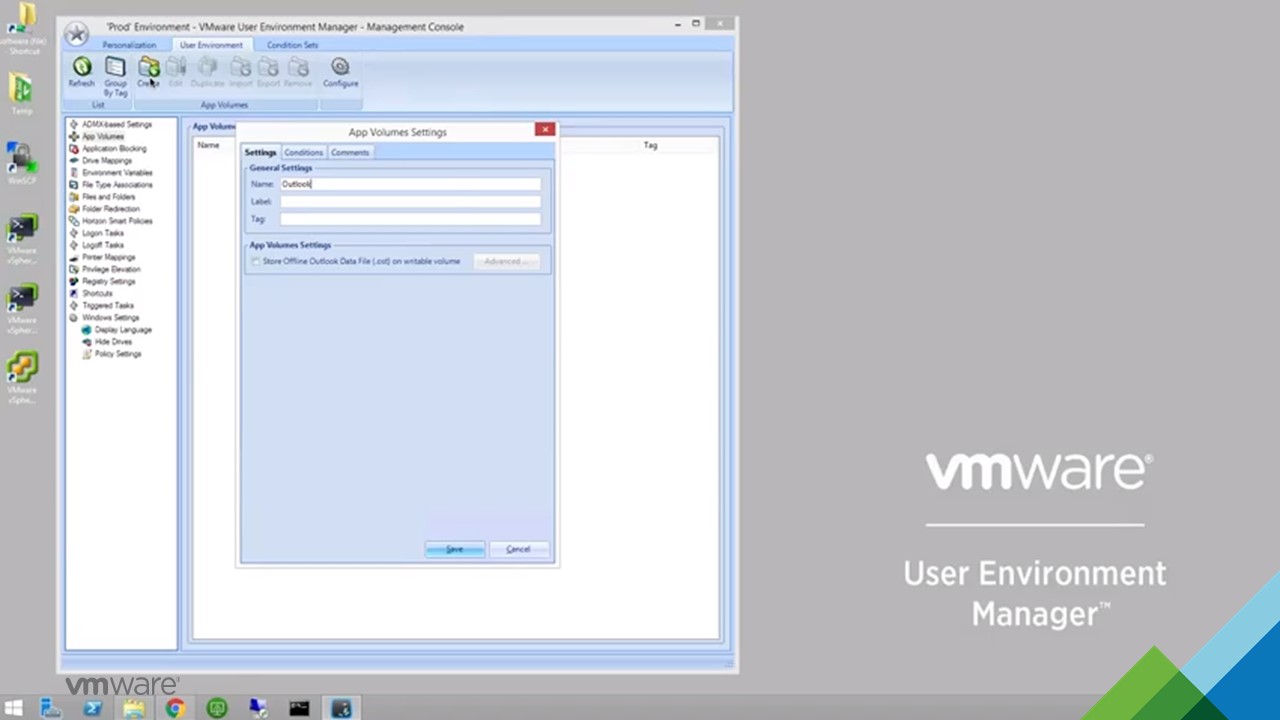Select the User Environment Manager taskbar icon
Image resolution: width=1280 pixels, height=720 pixels.
[341, 708]
